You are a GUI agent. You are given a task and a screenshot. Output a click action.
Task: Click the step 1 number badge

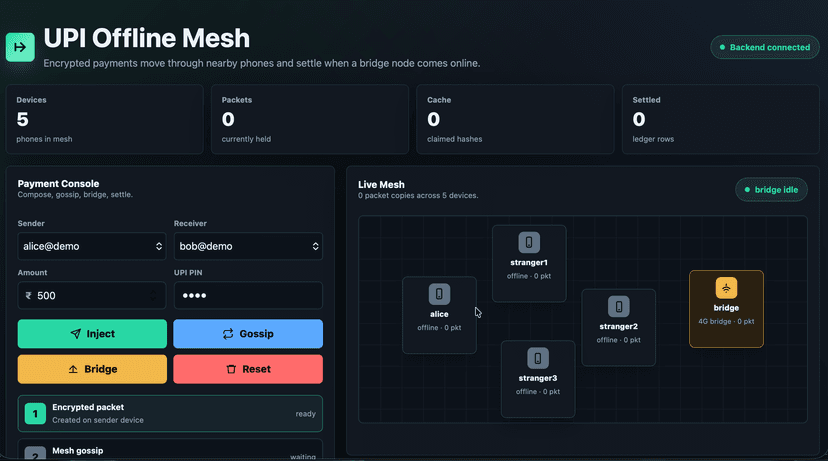click(x=35, y=413)
